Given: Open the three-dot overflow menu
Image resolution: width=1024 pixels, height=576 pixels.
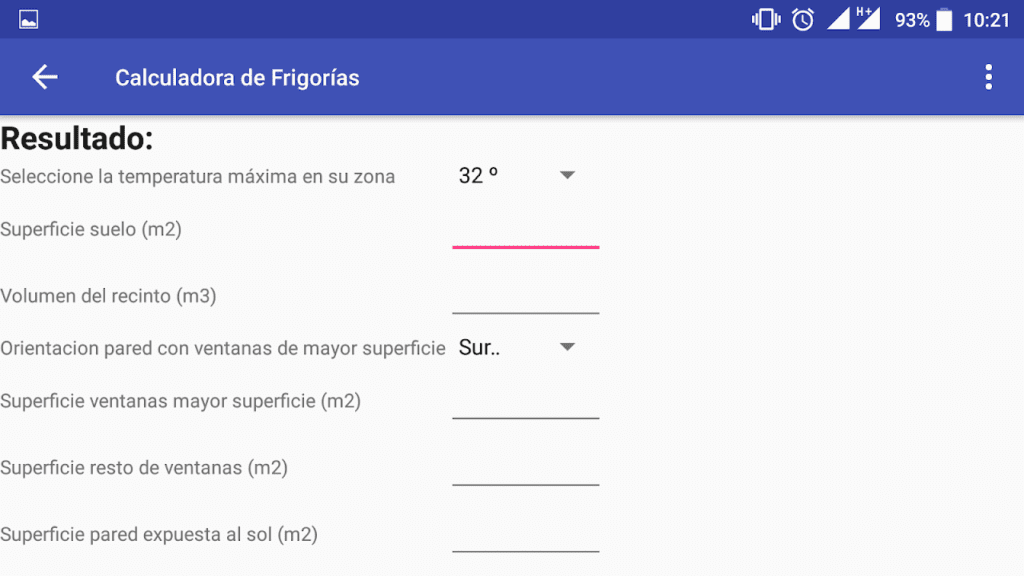Looking at the screenshot, I should (x=988, y=76).
